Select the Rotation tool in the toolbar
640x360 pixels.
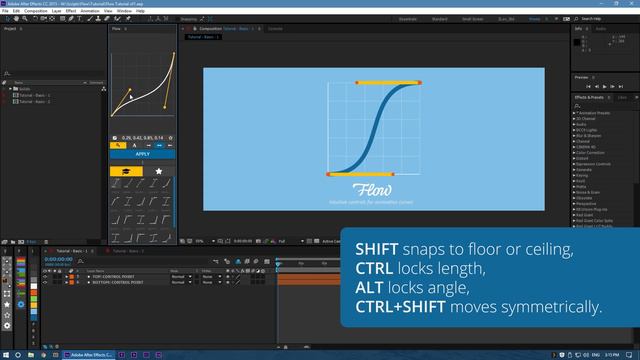35,19
